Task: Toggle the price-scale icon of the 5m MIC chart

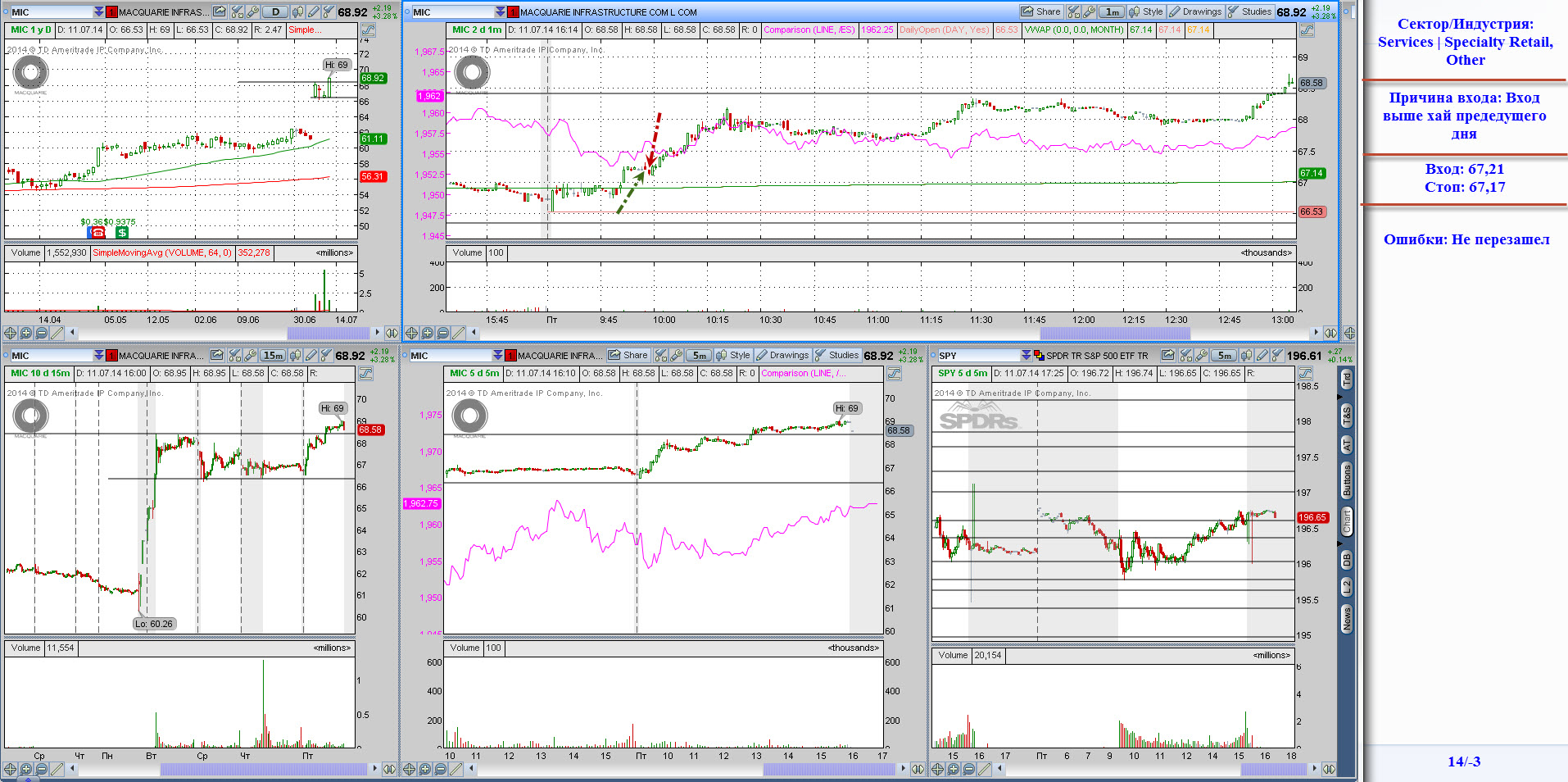Action: point(894,374)
